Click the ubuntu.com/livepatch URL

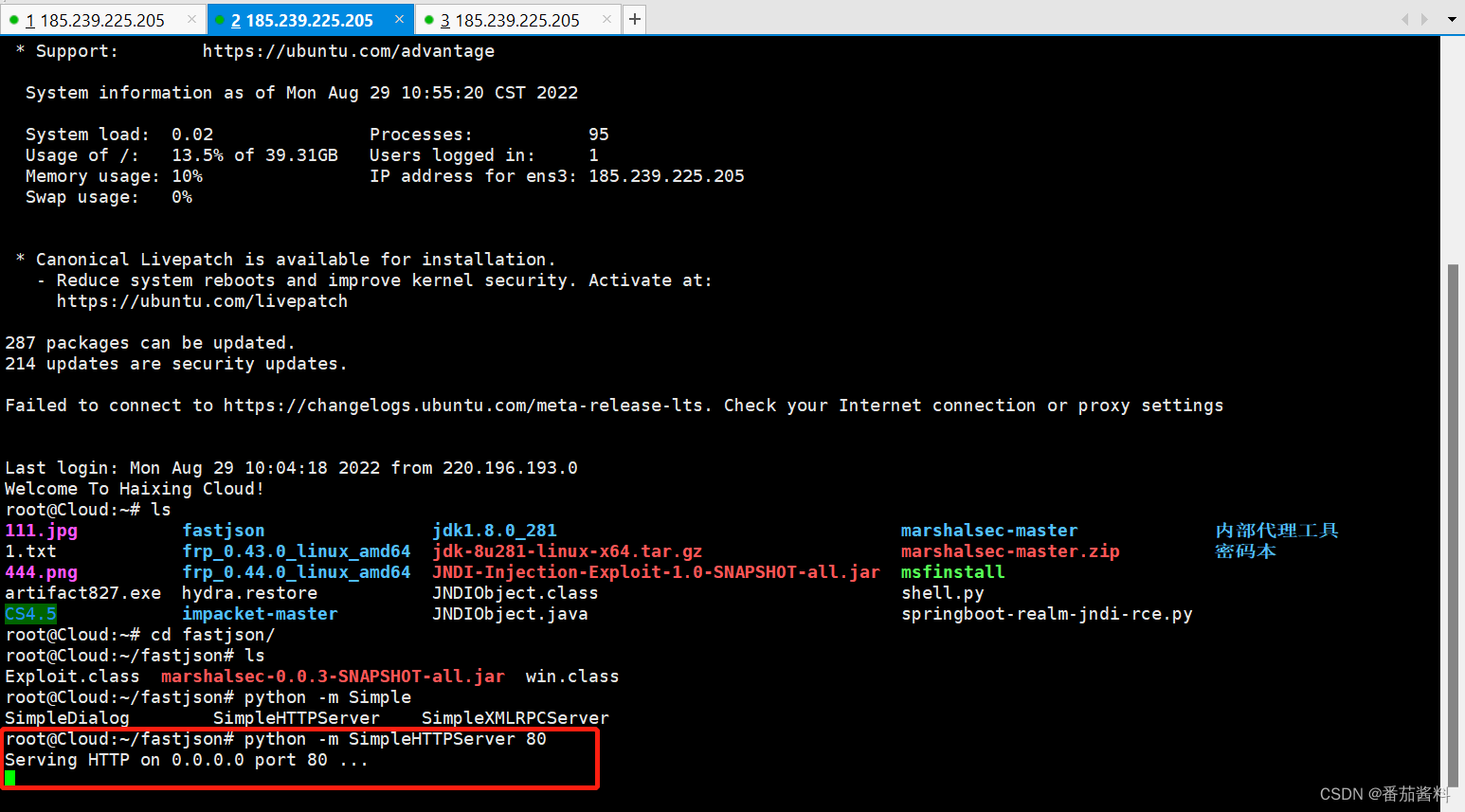202,301
